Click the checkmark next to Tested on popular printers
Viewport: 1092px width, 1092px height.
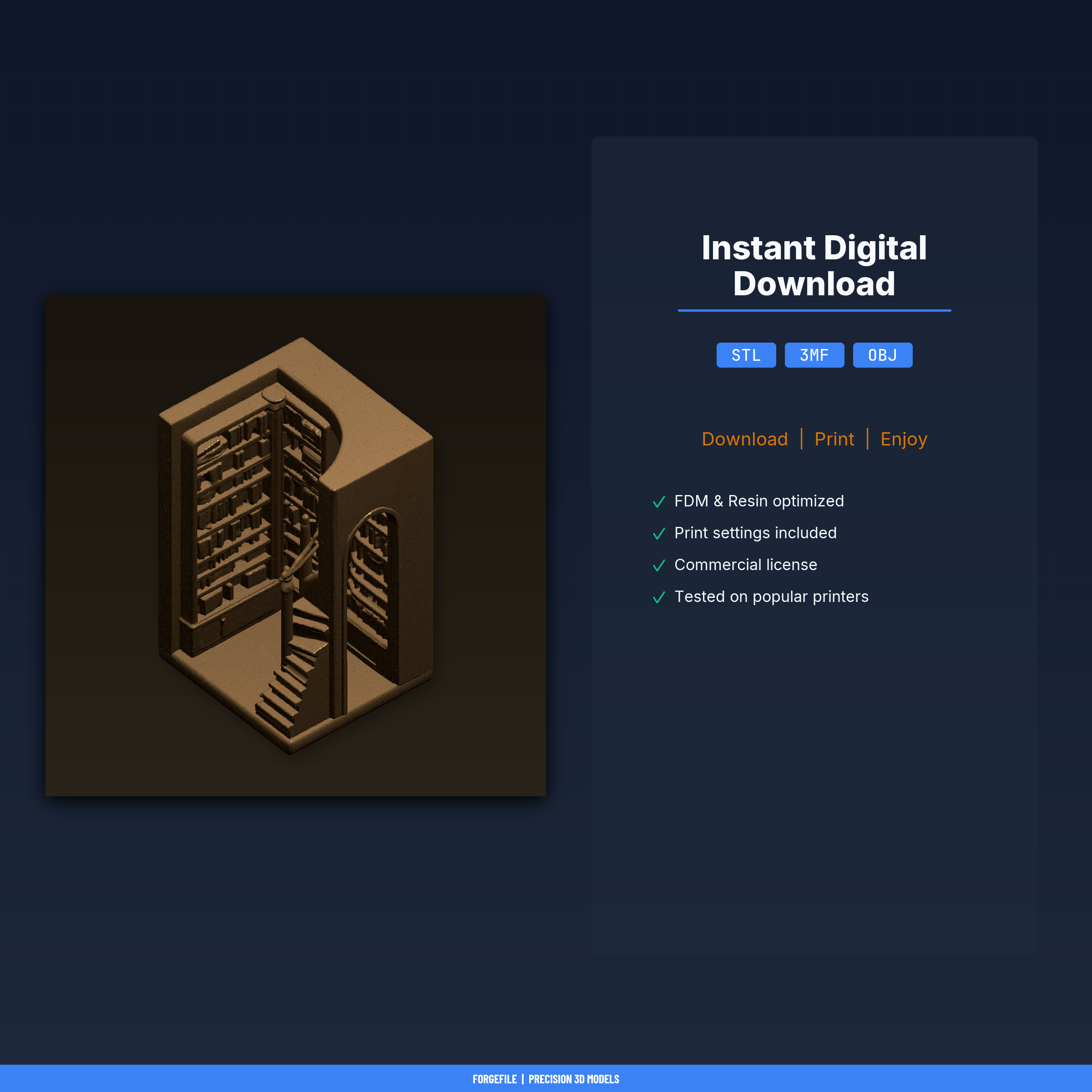point(658,597)
